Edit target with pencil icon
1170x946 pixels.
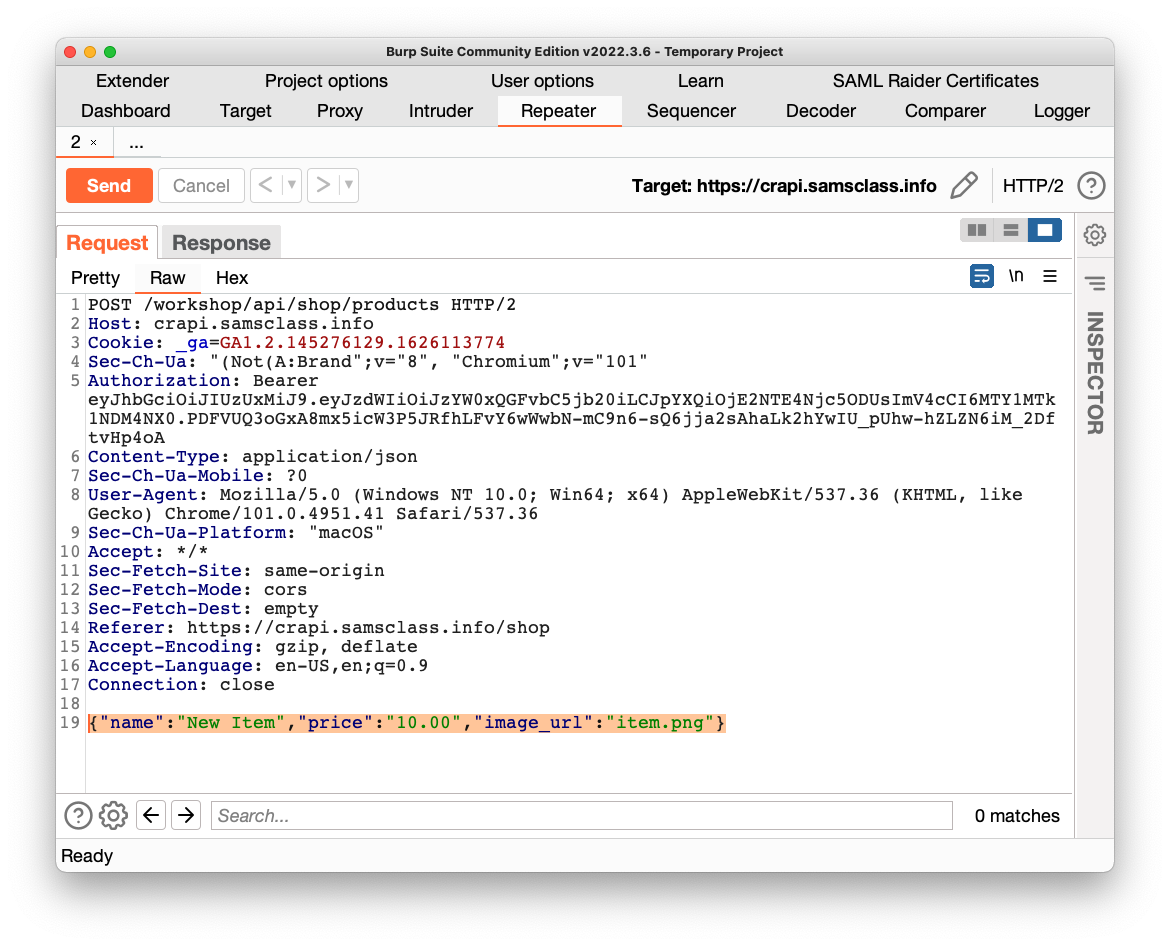click(963, 185)
